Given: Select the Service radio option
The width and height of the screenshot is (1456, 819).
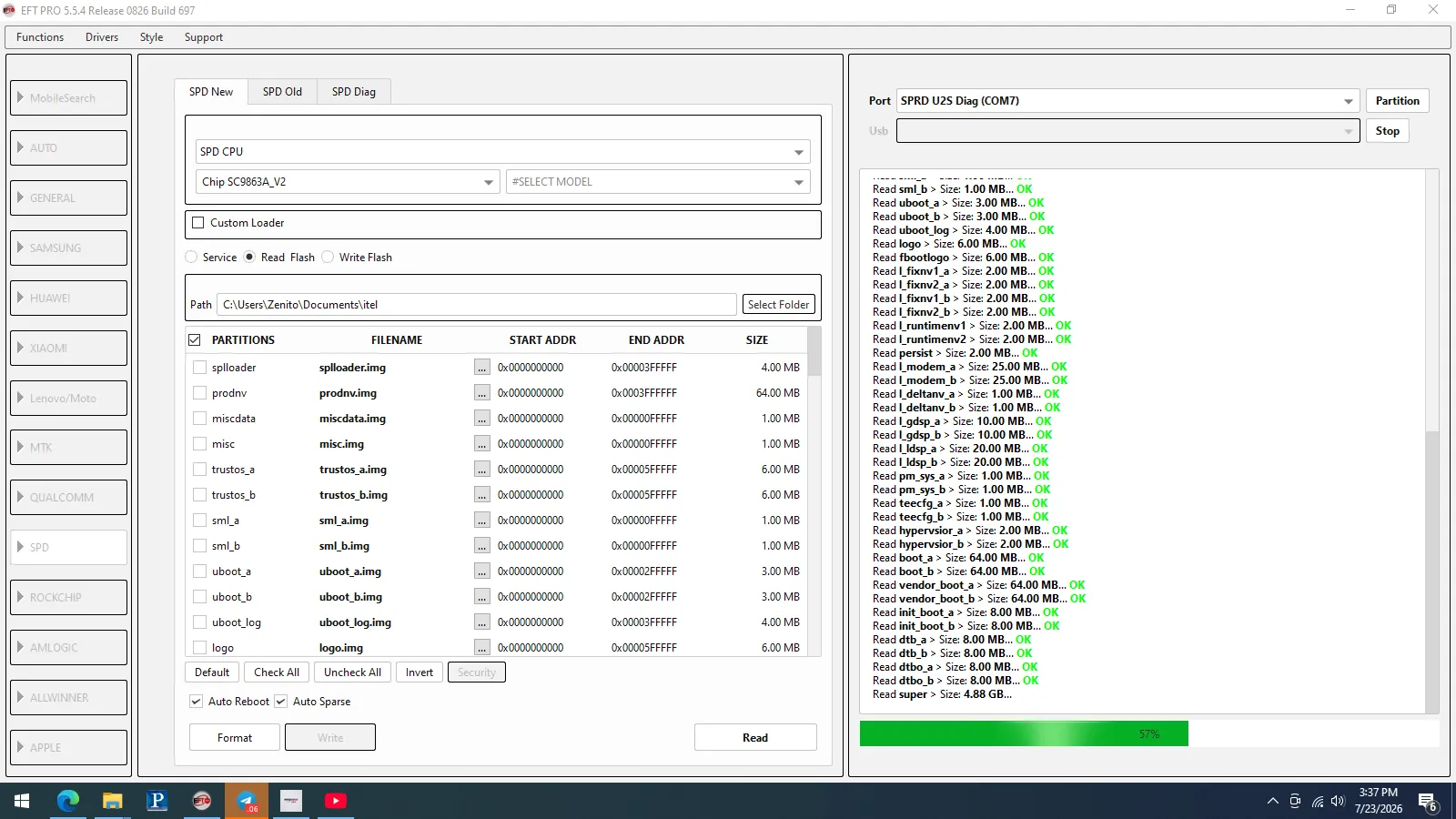Looking at the screenshot, I should (191, 258).
